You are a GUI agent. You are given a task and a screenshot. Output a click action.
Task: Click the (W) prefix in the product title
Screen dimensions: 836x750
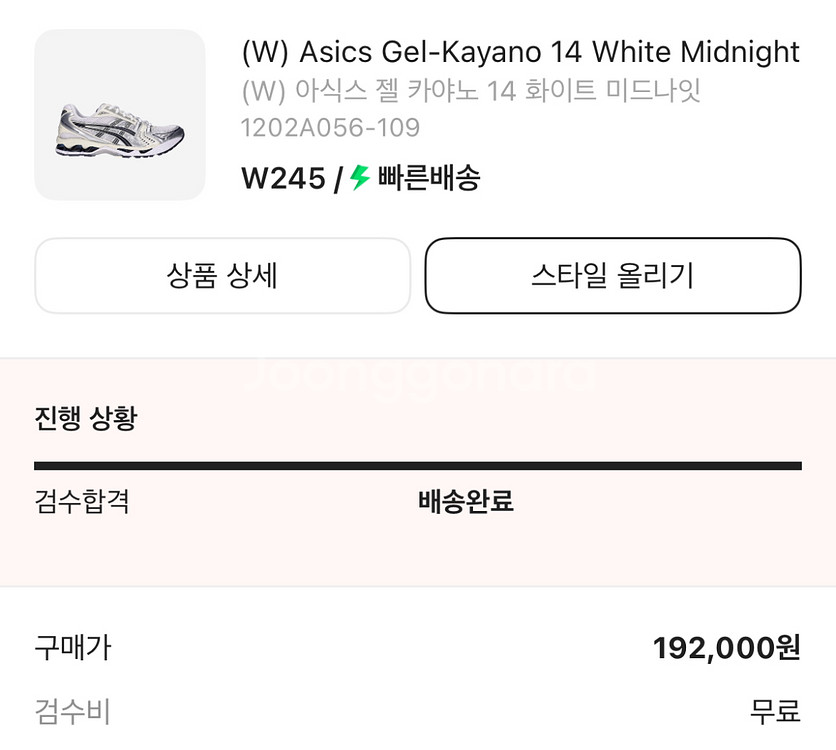tap(265, 52)
